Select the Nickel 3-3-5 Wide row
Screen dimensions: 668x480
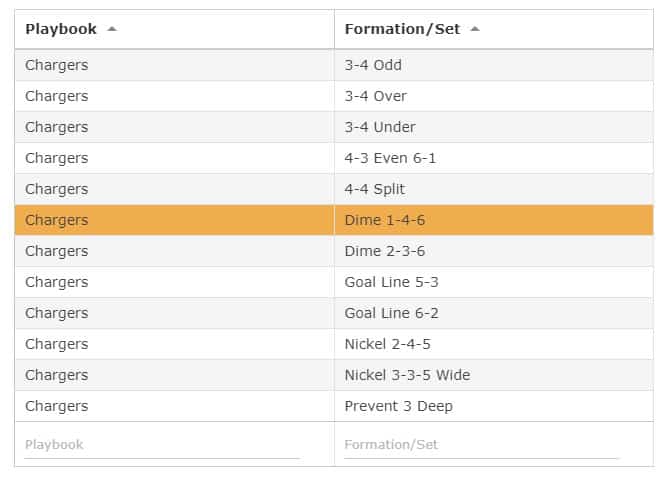click(334, 375)
